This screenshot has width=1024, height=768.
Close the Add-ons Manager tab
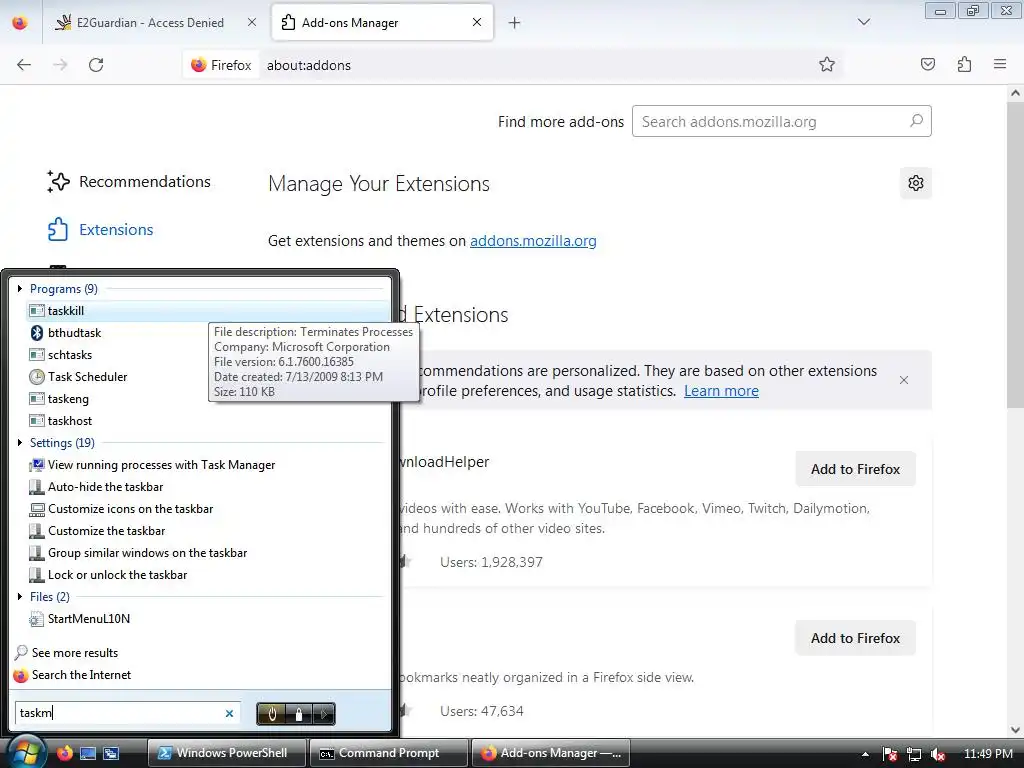(x=477, y=22)
